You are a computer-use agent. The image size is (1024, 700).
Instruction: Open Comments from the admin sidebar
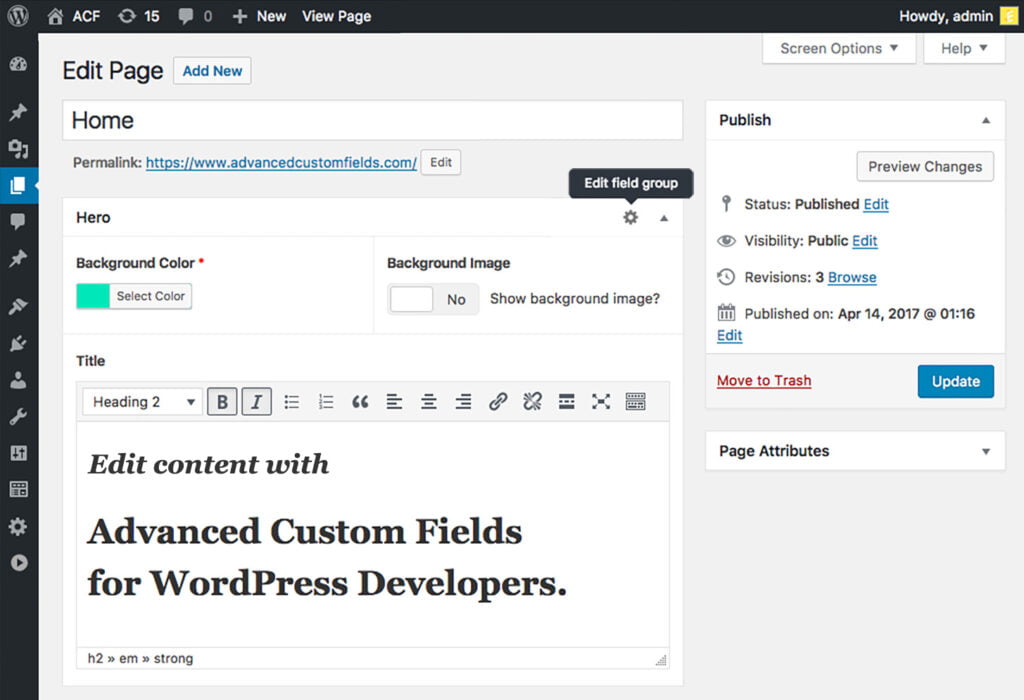tap(19, 222)
